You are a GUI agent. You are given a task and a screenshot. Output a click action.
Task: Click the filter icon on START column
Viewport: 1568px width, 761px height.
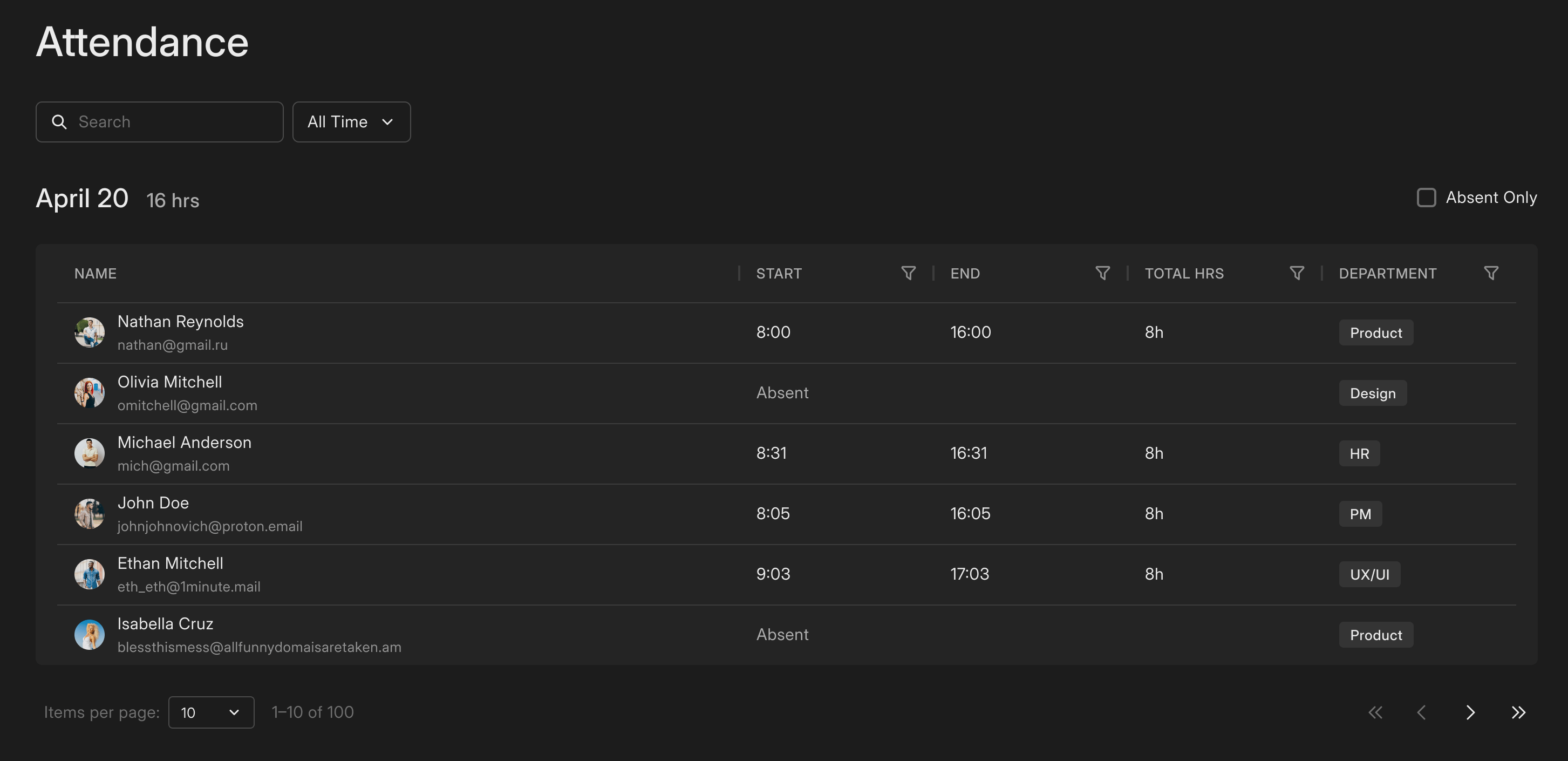click(x=908, y=273)
